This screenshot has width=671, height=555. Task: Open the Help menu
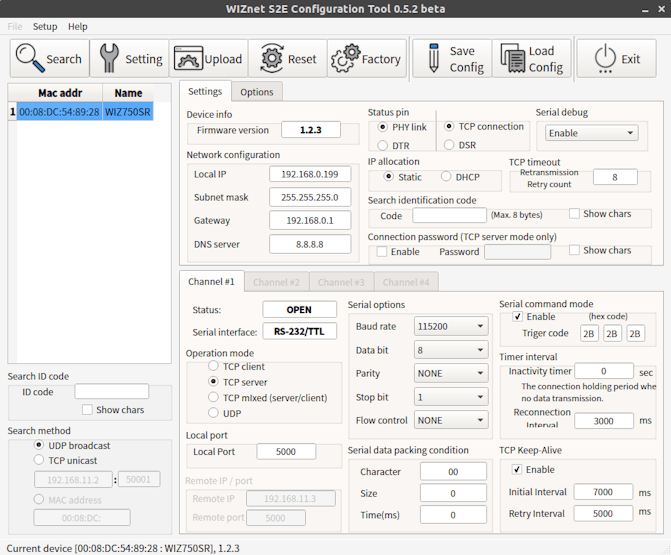(77, 27)
